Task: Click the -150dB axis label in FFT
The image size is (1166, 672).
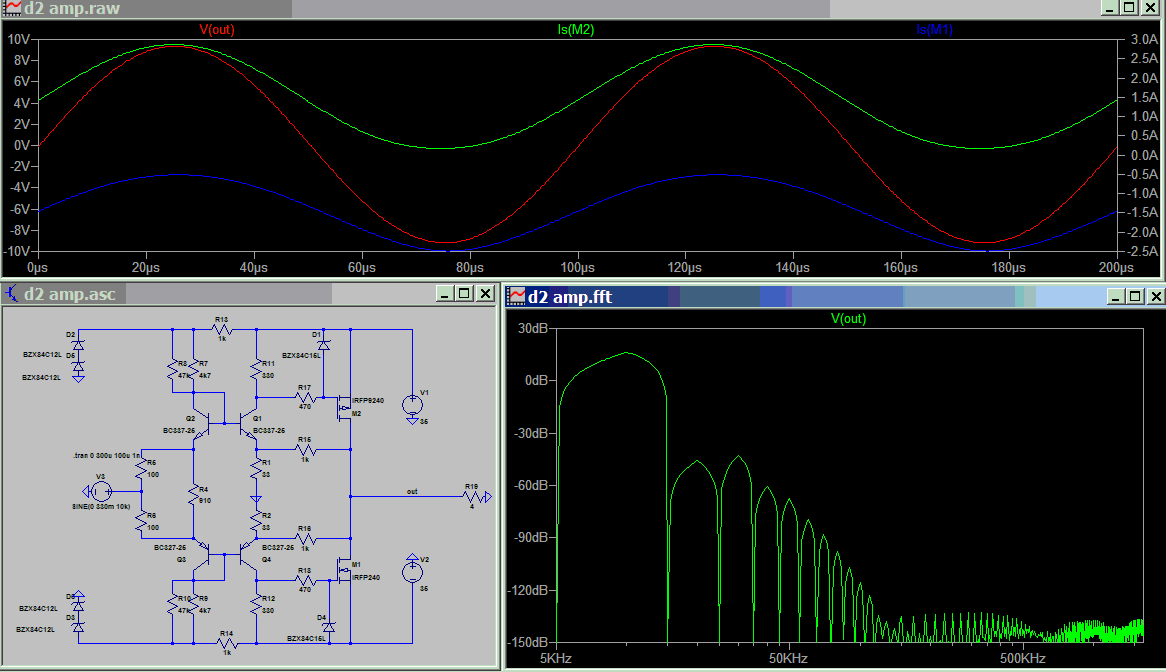Action: point(528,642)
